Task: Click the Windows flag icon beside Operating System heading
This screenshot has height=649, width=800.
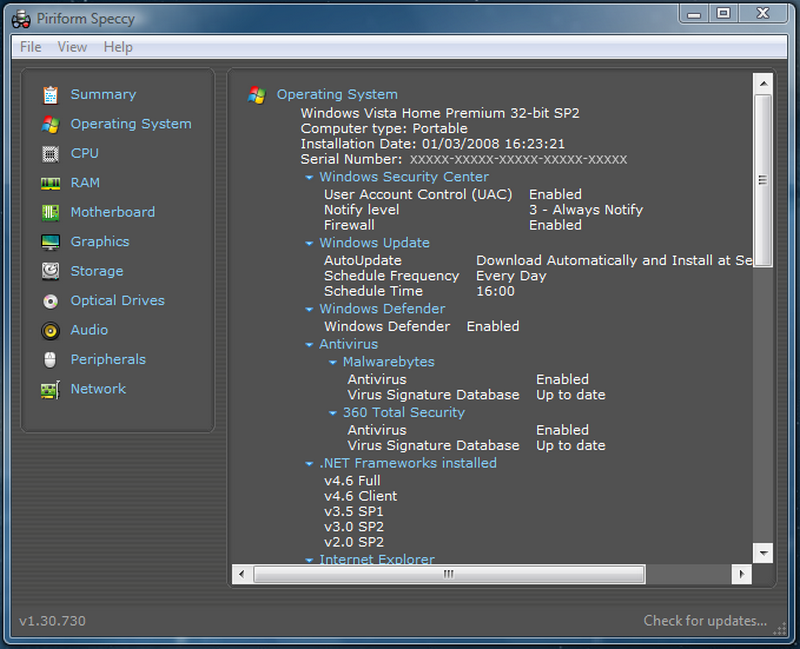Action: click(x=257, y=95)
